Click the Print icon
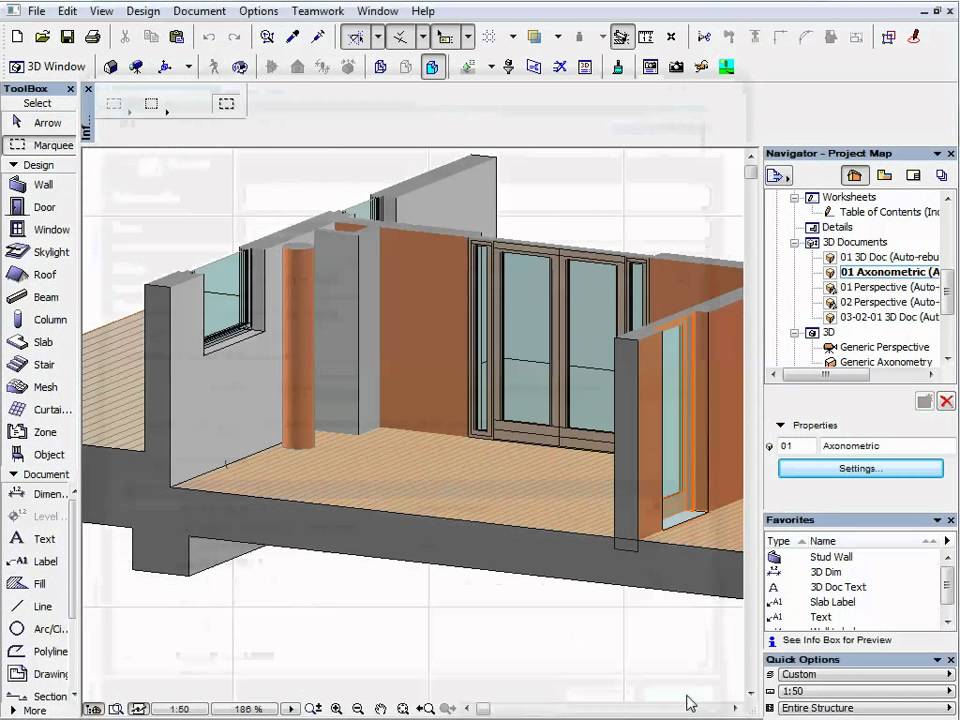This screenshot has height=720, width=960. point(92,37)
